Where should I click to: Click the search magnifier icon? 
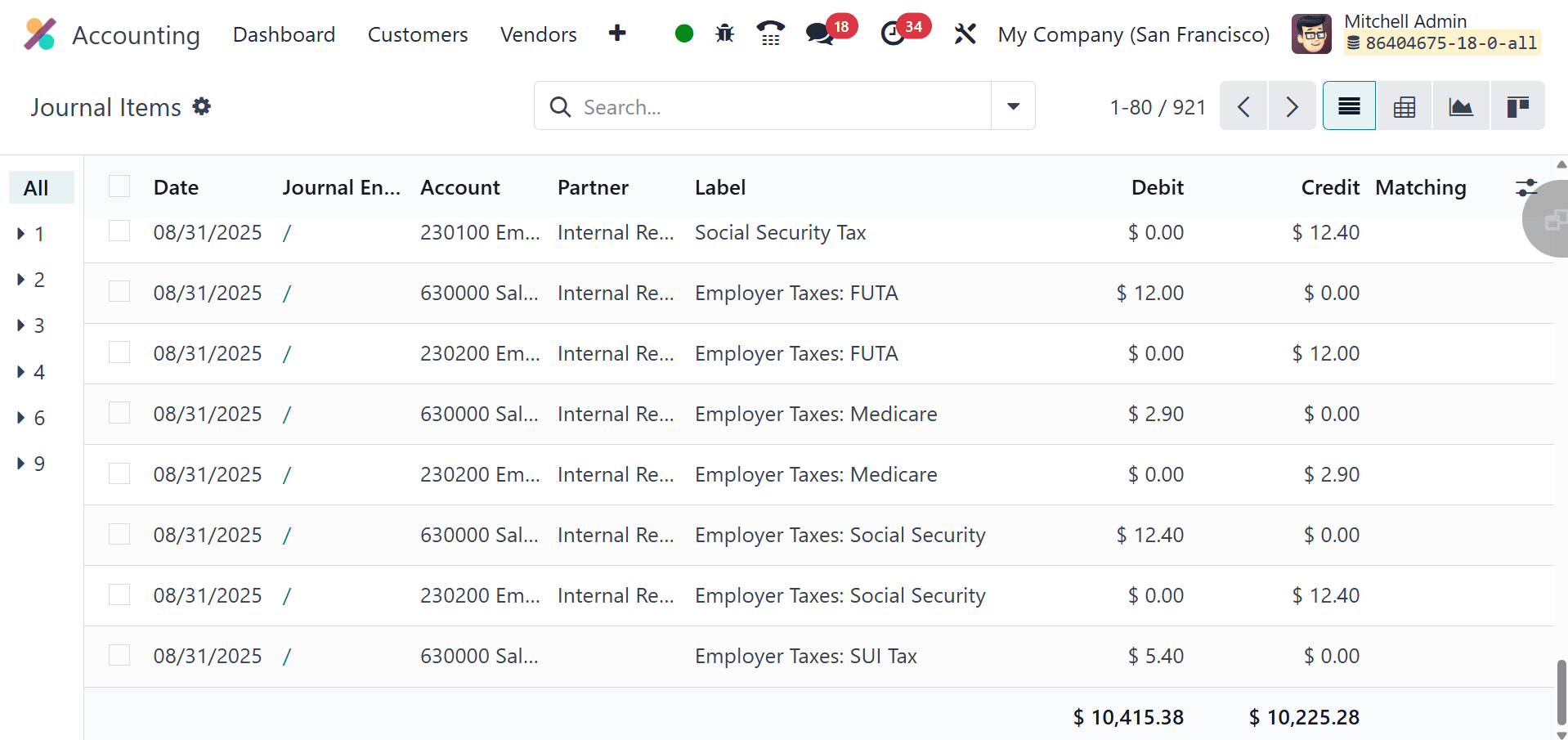point(560,106)
